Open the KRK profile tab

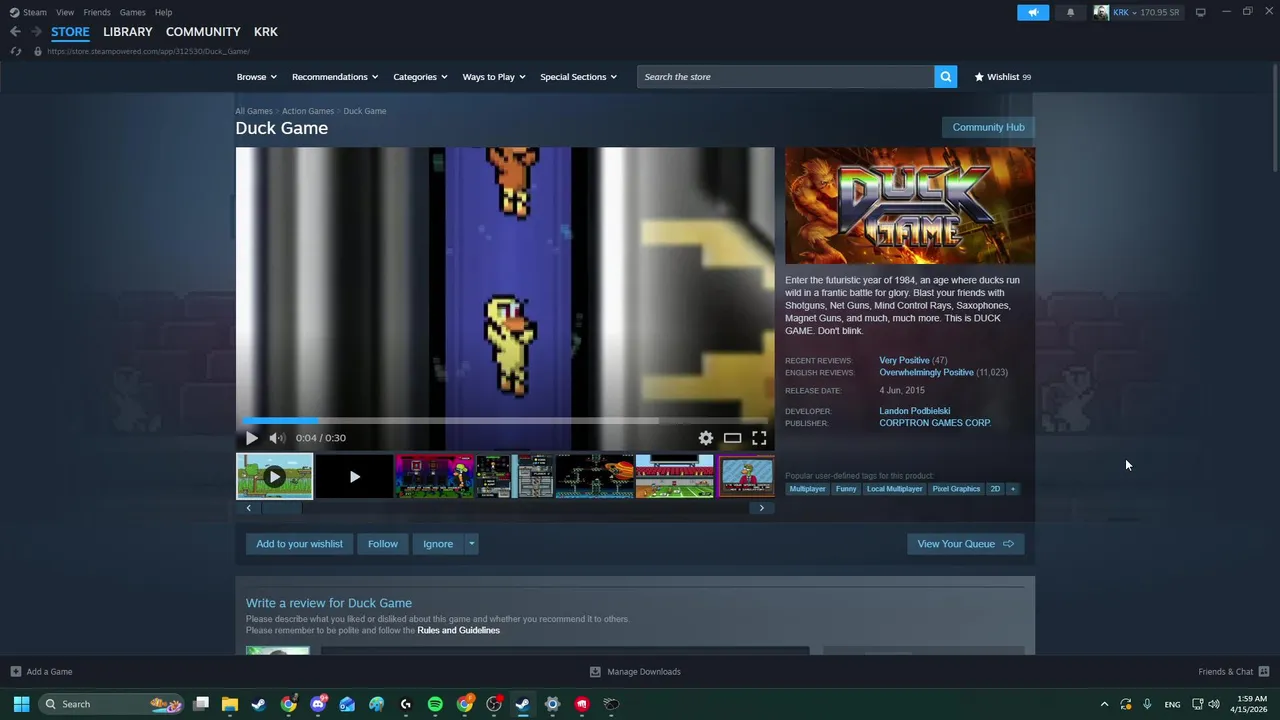266,32
